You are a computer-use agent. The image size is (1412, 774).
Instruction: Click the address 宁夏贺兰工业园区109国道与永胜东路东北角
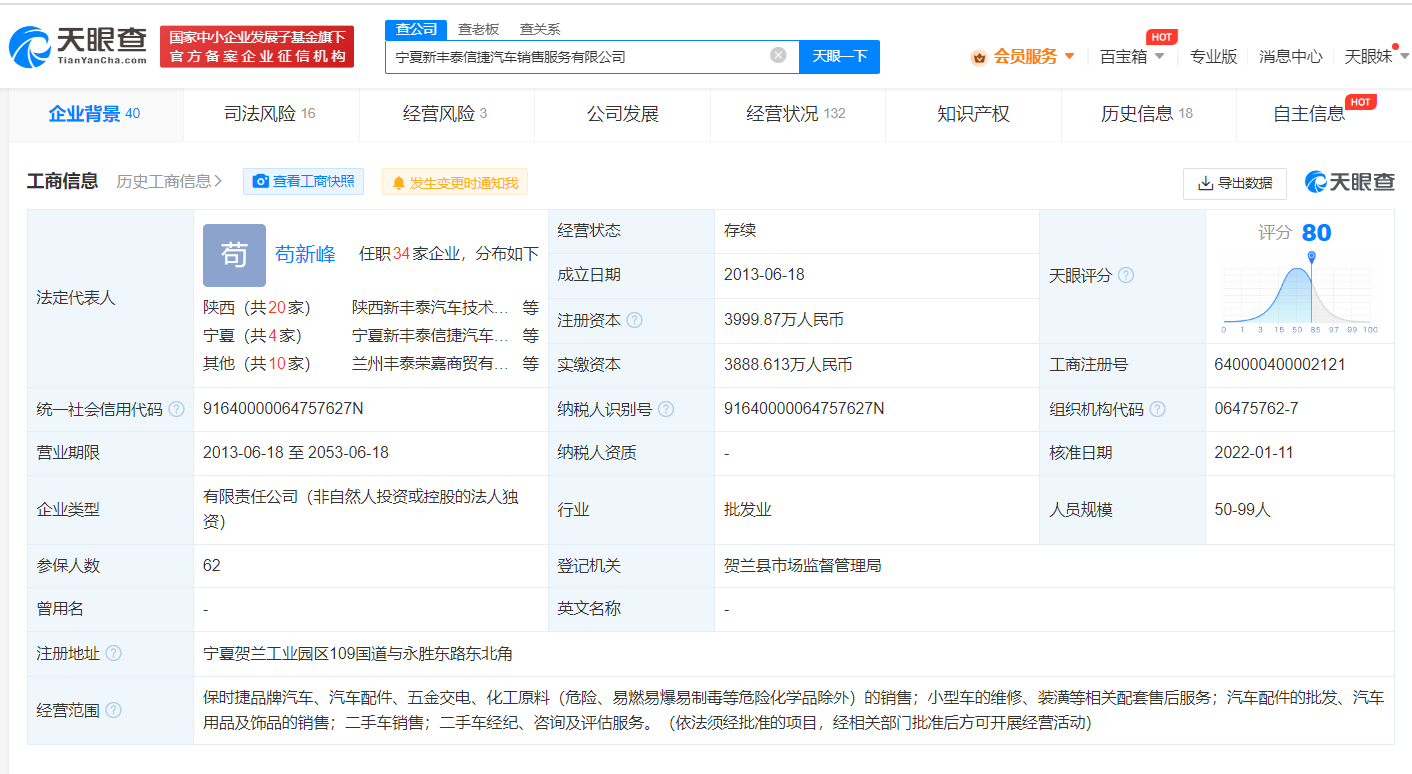[x=358, y=653]
